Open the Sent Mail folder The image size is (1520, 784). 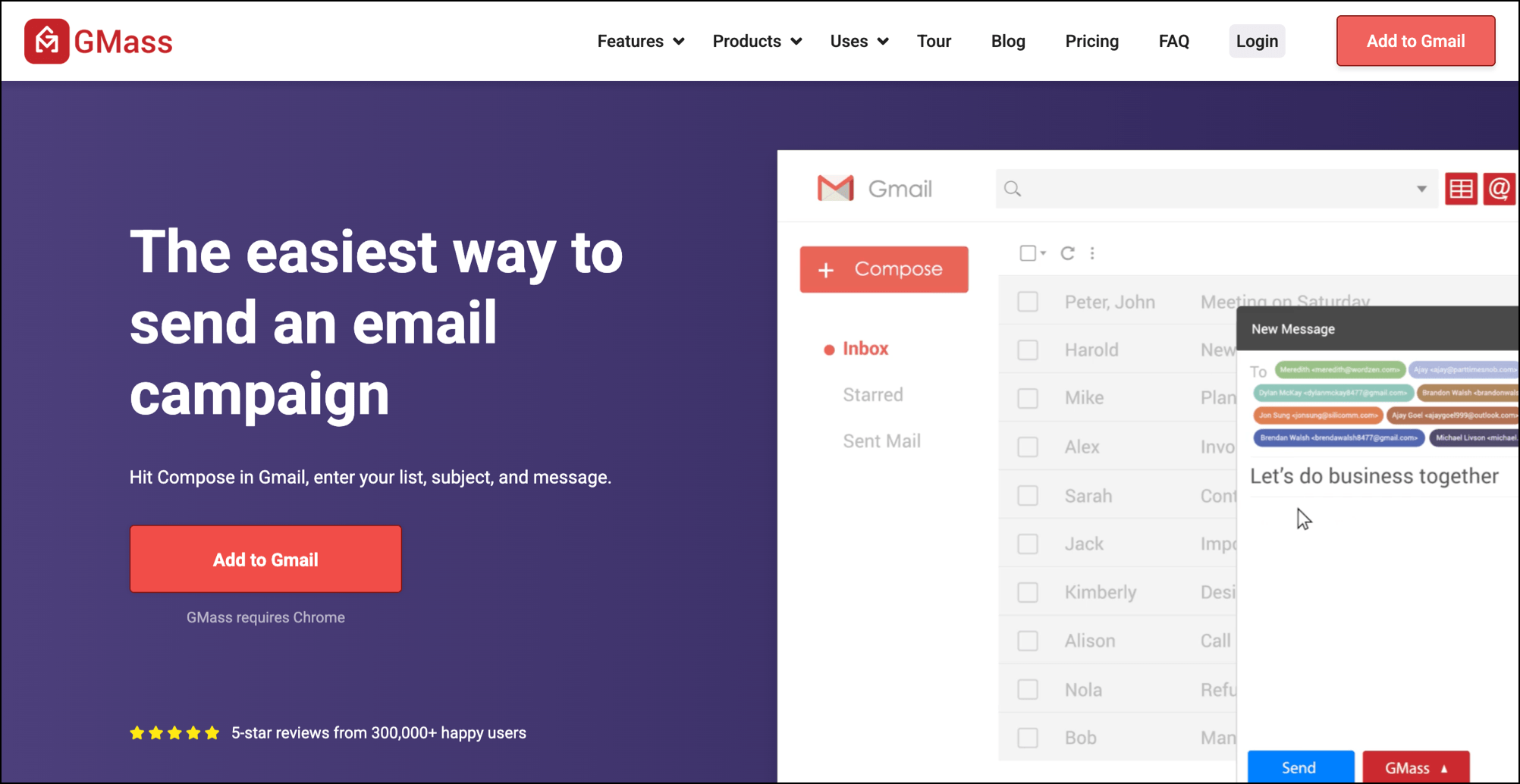click(x=881, y=441)
